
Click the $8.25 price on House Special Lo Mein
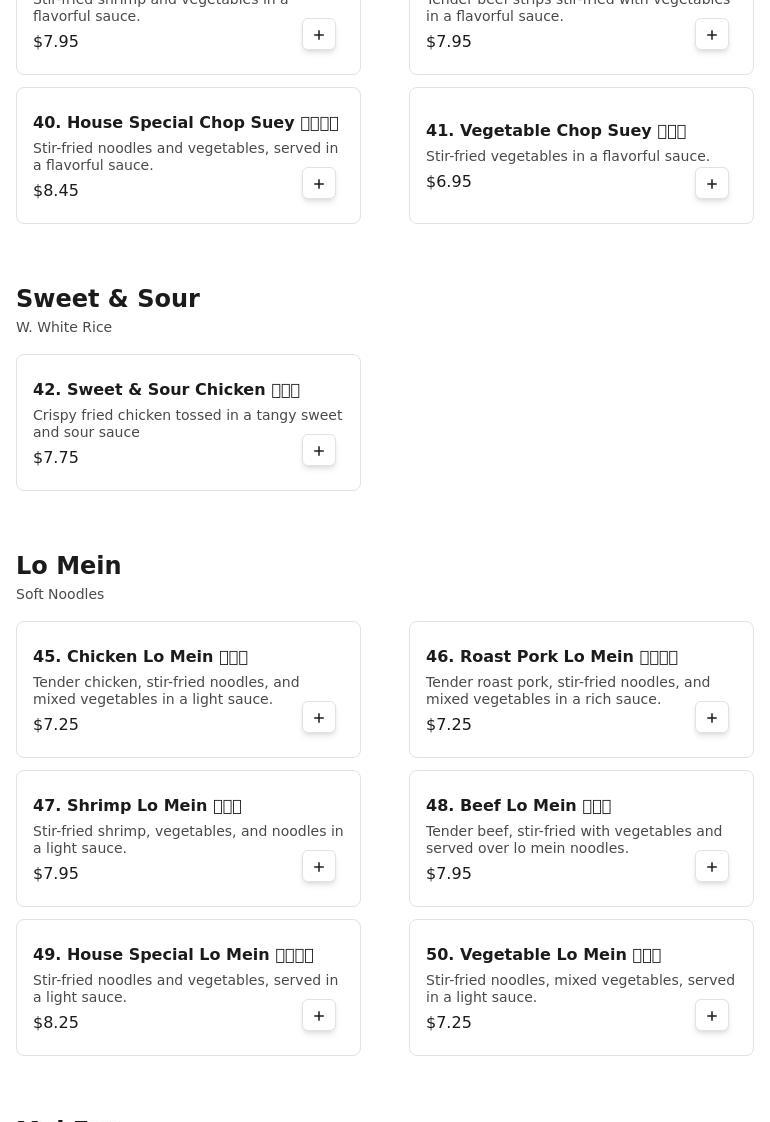[56, 1023]
